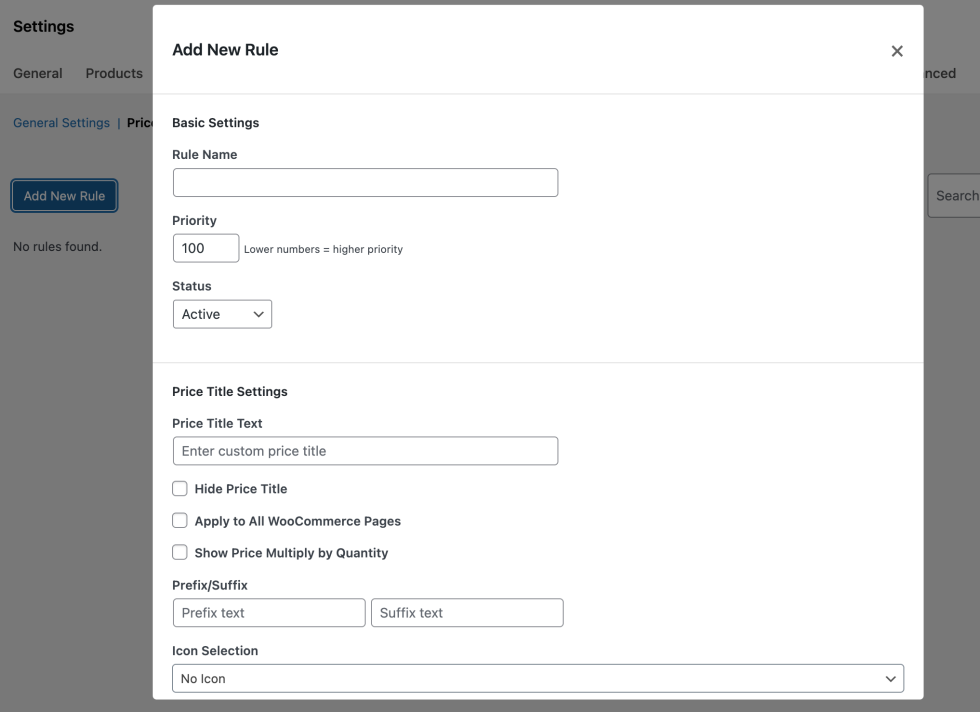
Task: Click the Basic Settings heading
Action: (216, 123)
